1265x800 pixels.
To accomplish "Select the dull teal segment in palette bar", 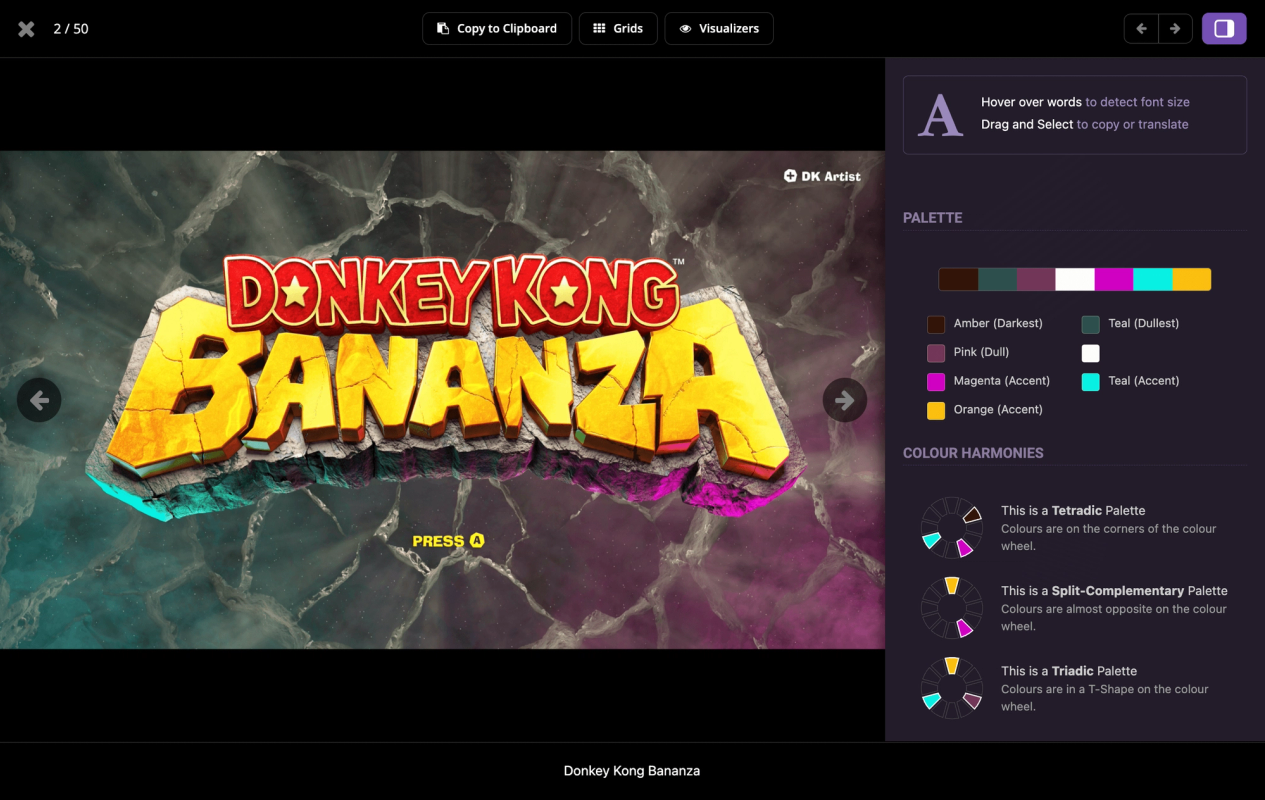I will tap(997, 279).
